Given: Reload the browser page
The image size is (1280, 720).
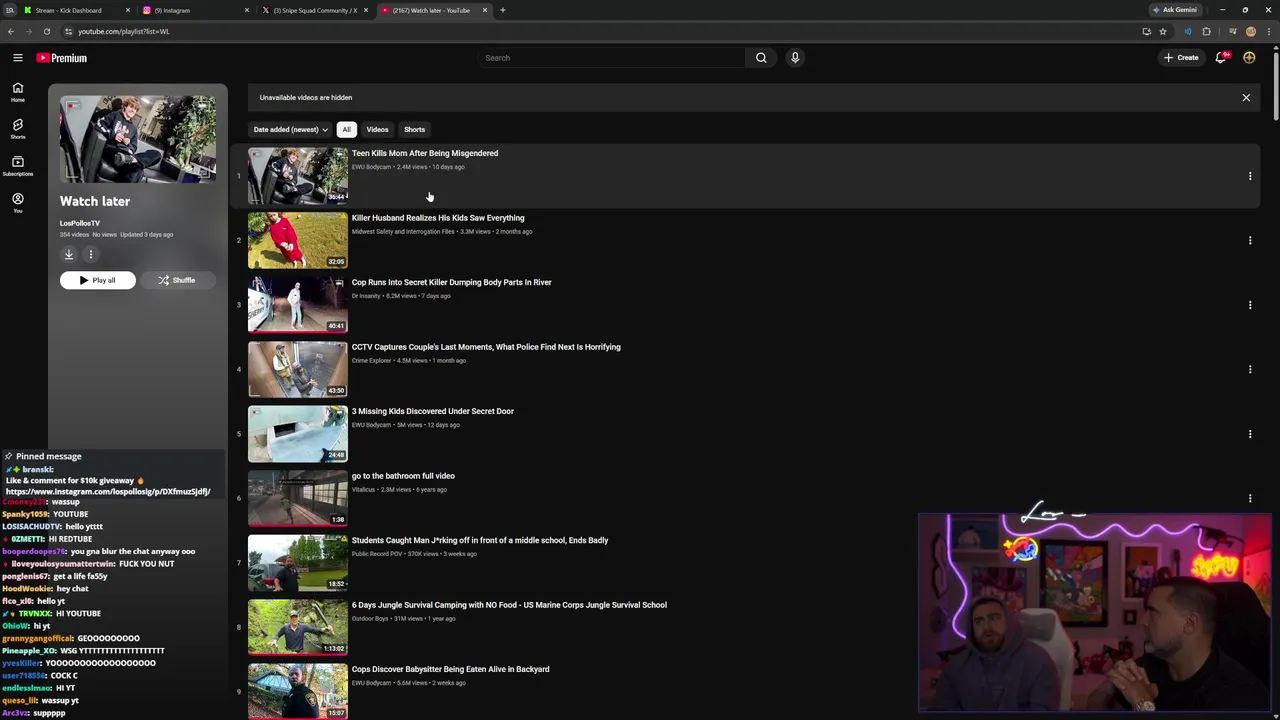Looking at the screenshot, I should (46, 31).
